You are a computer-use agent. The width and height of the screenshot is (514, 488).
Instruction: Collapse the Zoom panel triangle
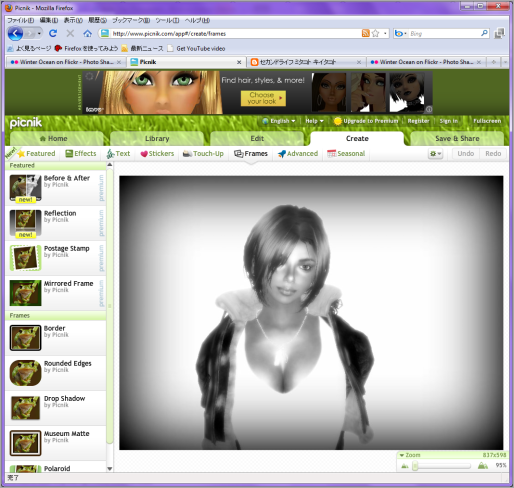402,455
